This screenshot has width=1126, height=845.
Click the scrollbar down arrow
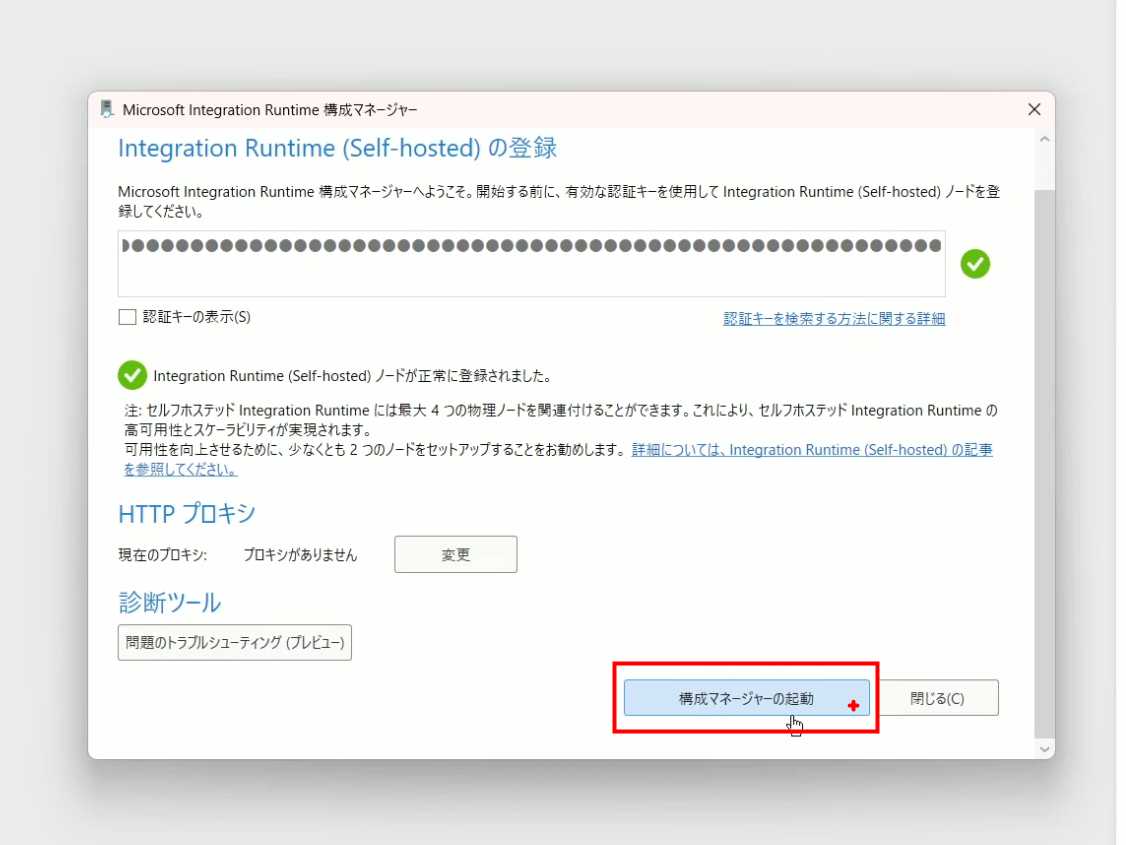click(x=1045, y=748)
